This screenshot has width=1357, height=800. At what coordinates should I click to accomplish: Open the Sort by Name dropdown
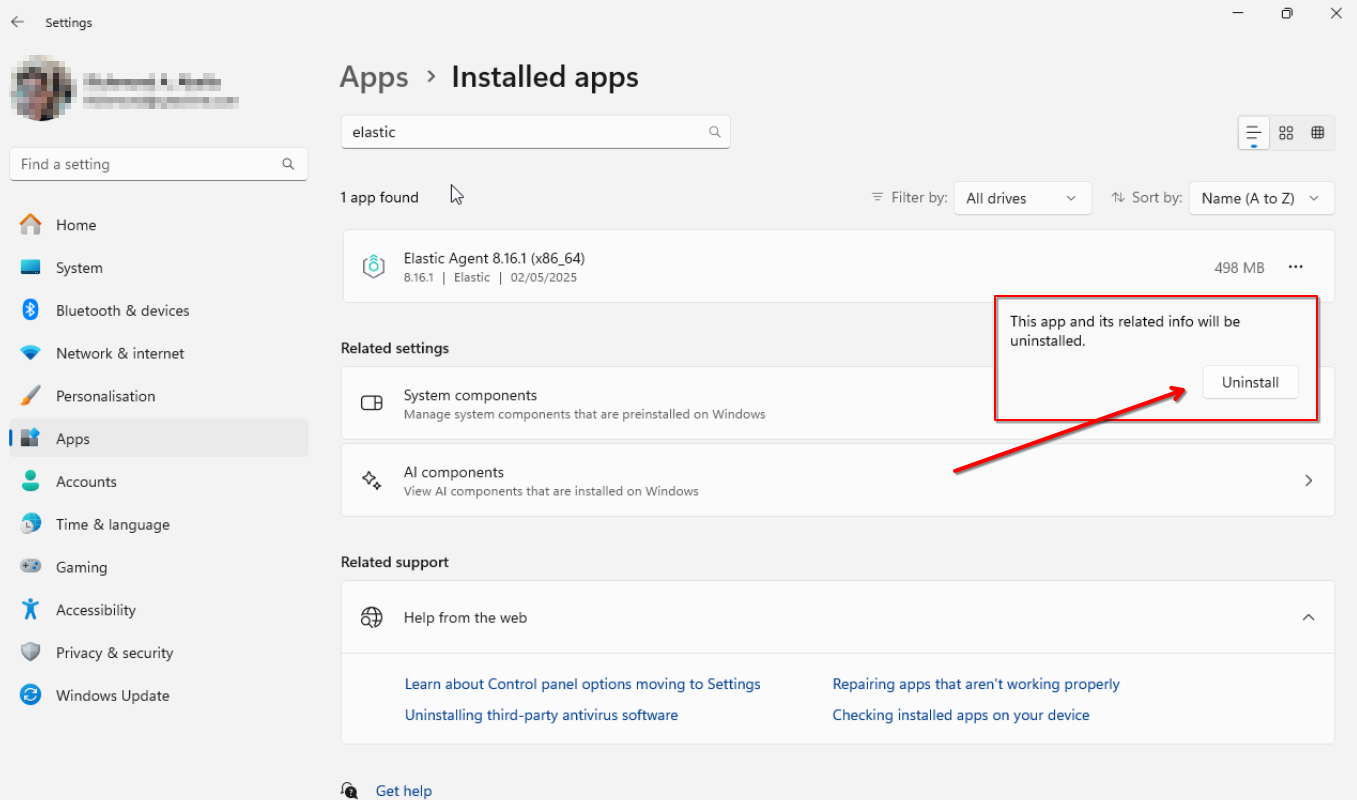1260,198
